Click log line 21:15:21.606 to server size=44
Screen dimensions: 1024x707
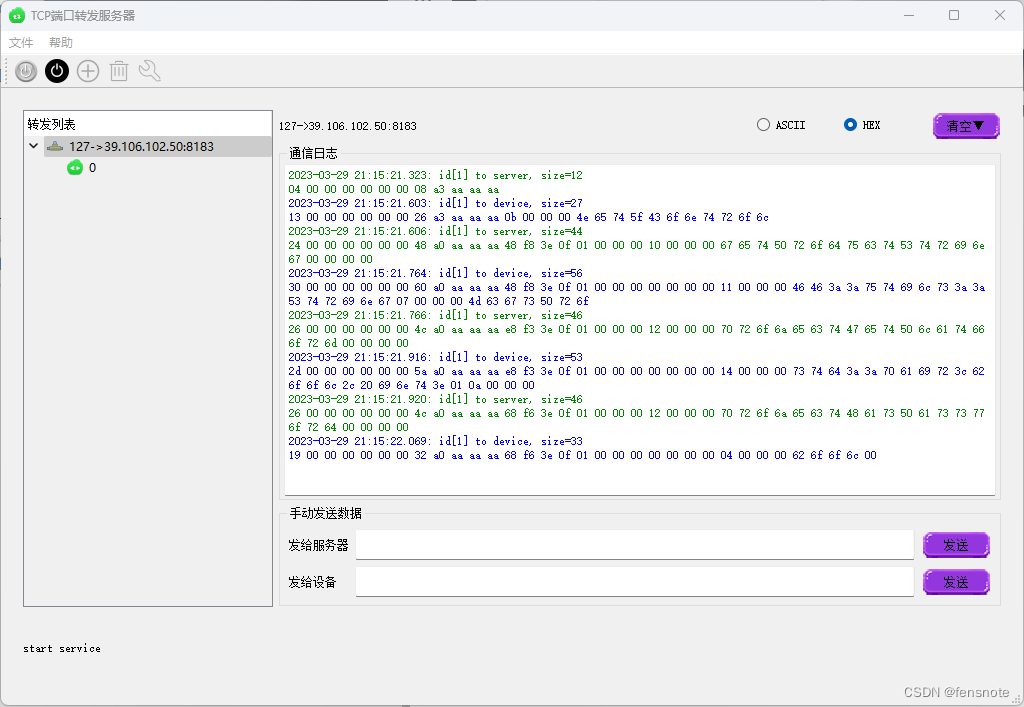(x=436, y=231)
